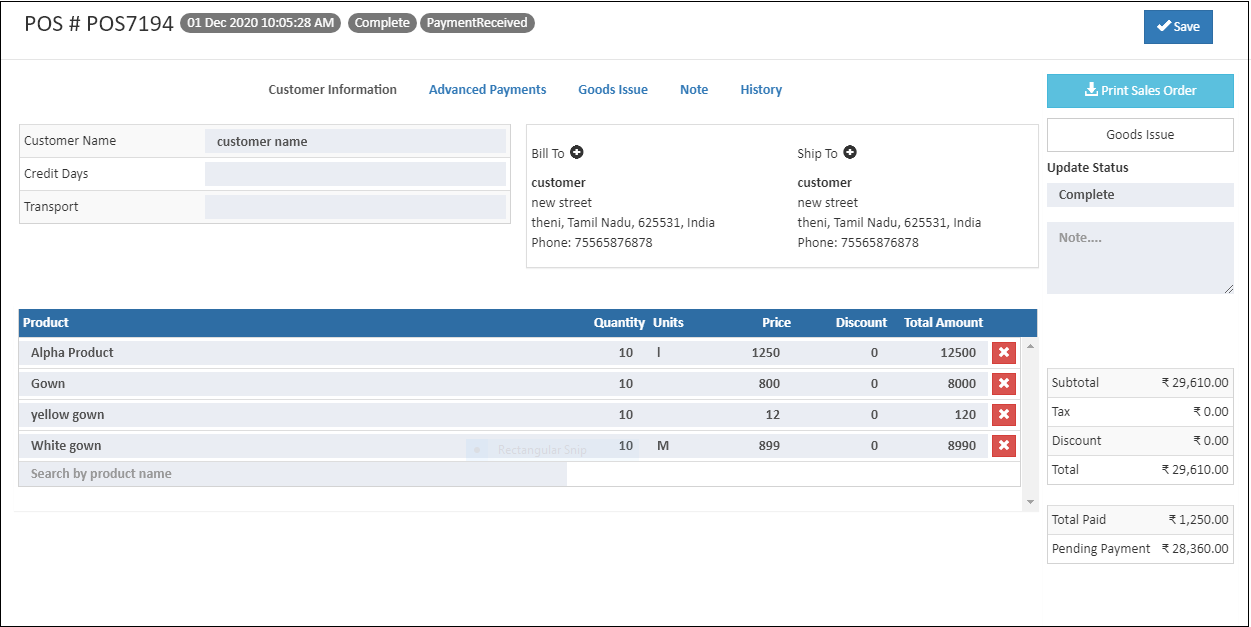Switch to the Advanced Payments tab
Viewport: 1251px width, 627px height.
[487, 89]
